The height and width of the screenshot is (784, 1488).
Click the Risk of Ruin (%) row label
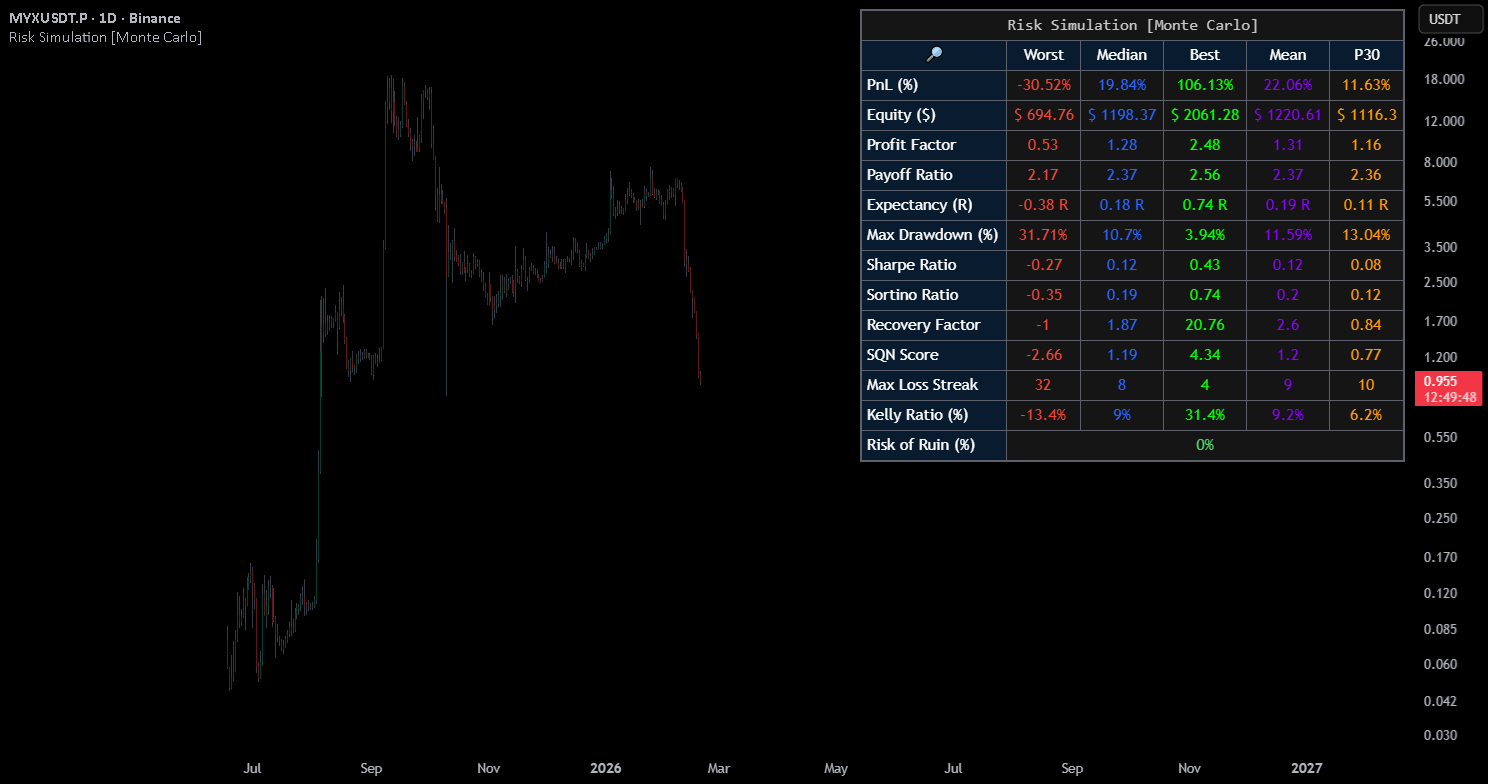920,445
